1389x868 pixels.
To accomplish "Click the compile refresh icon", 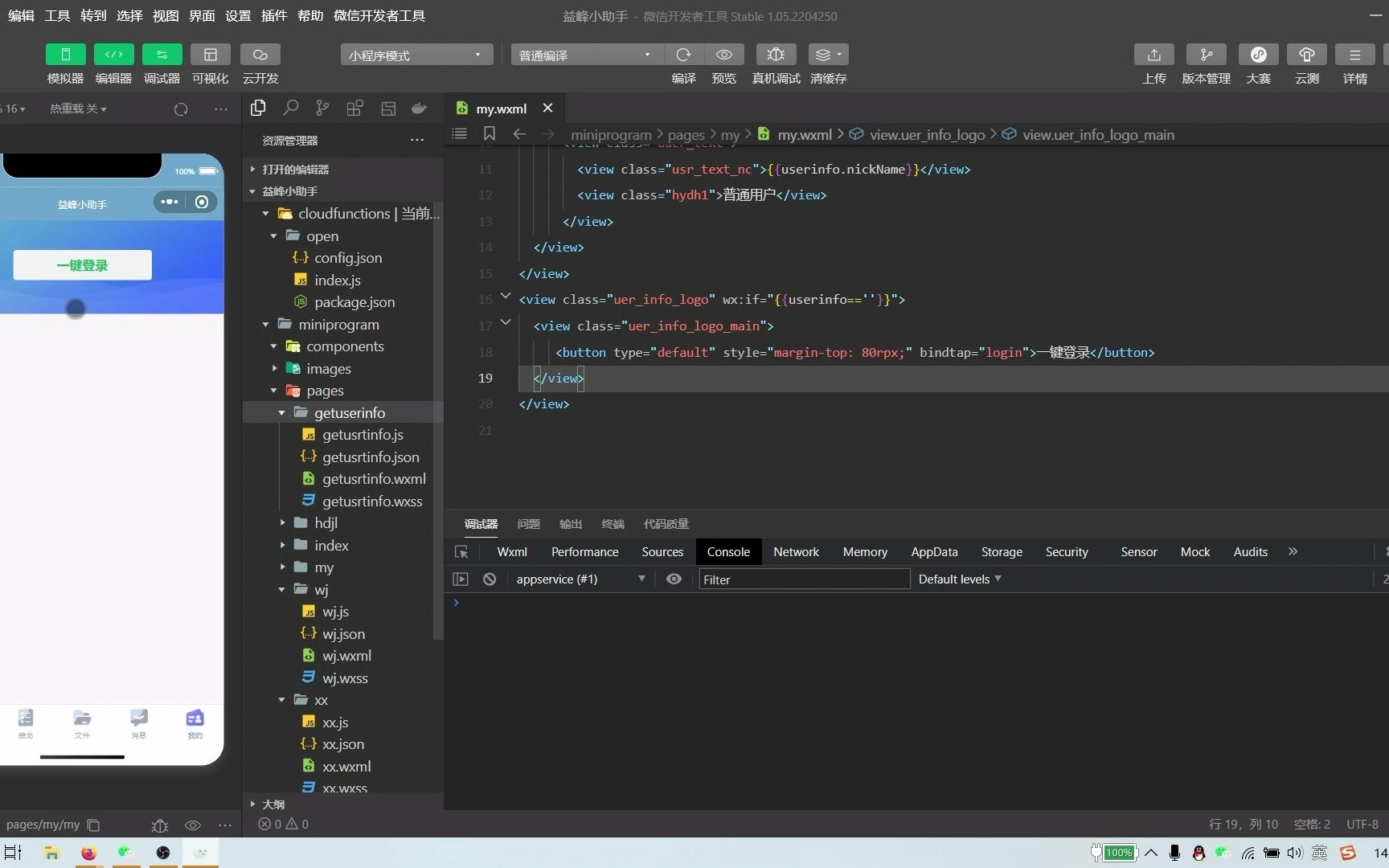I will click(683, 55).
